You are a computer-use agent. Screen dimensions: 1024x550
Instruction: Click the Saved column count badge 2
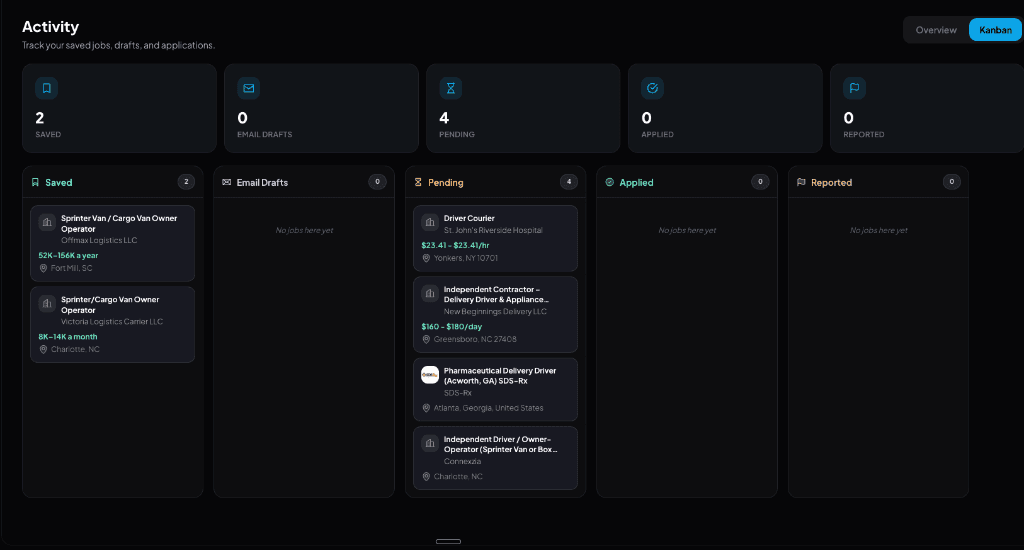pyautogui.click(x=186, y=182)
